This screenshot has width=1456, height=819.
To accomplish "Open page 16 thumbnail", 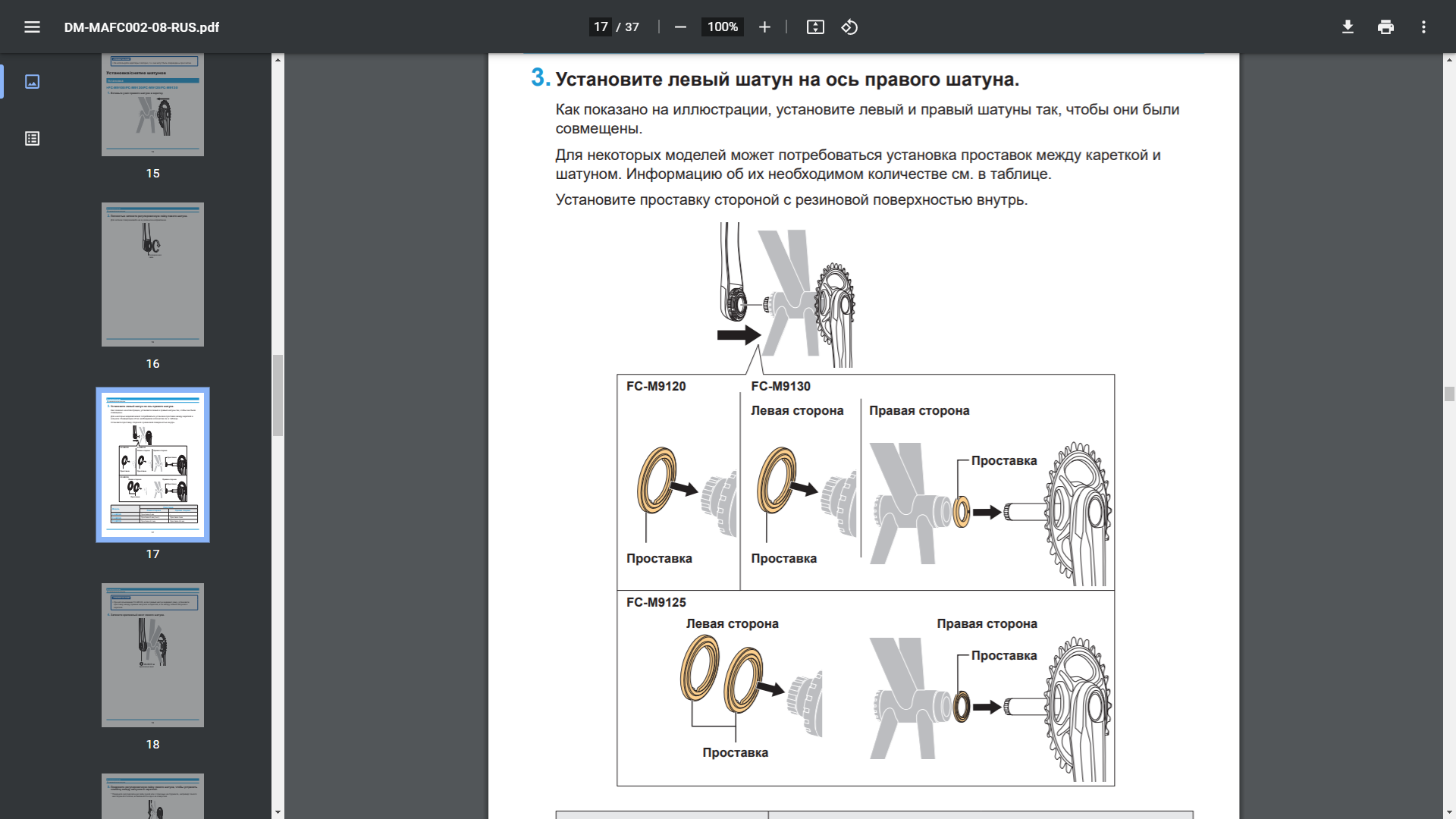I will point(152,275).
